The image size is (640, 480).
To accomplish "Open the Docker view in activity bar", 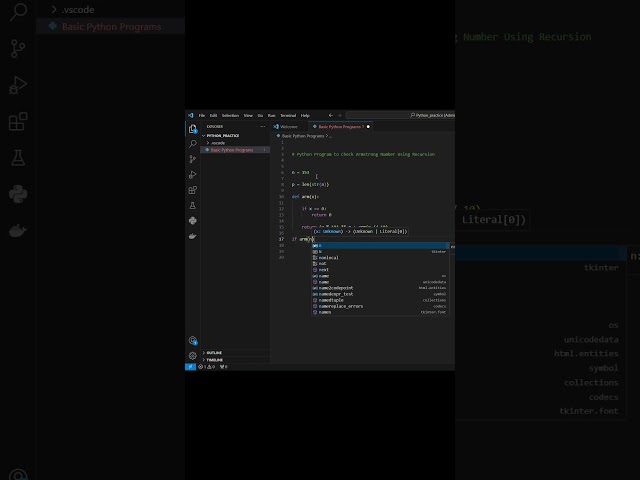I will tap(193, 236).
